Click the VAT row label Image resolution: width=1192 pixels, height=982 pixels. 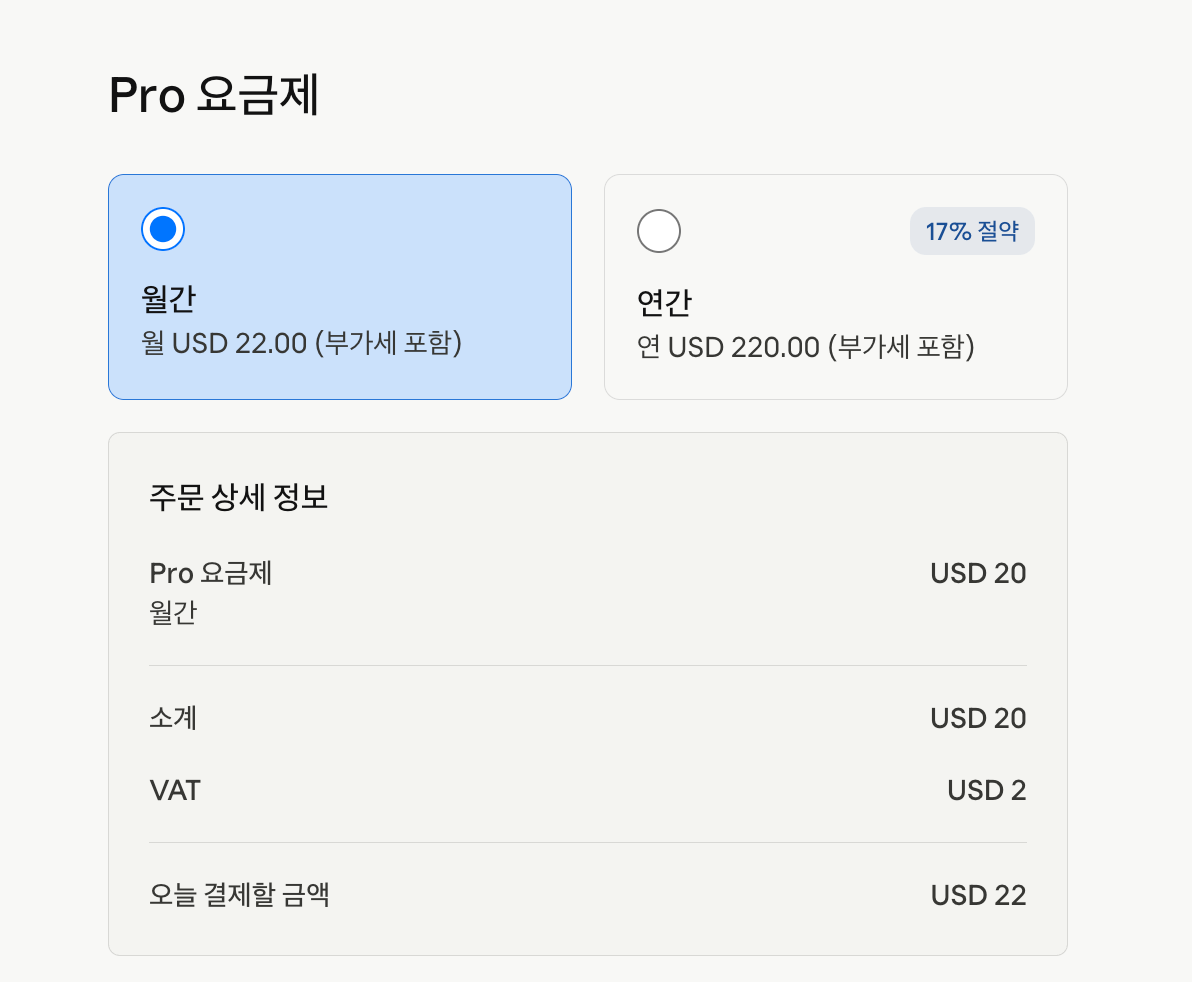click(x=175, y=790)
